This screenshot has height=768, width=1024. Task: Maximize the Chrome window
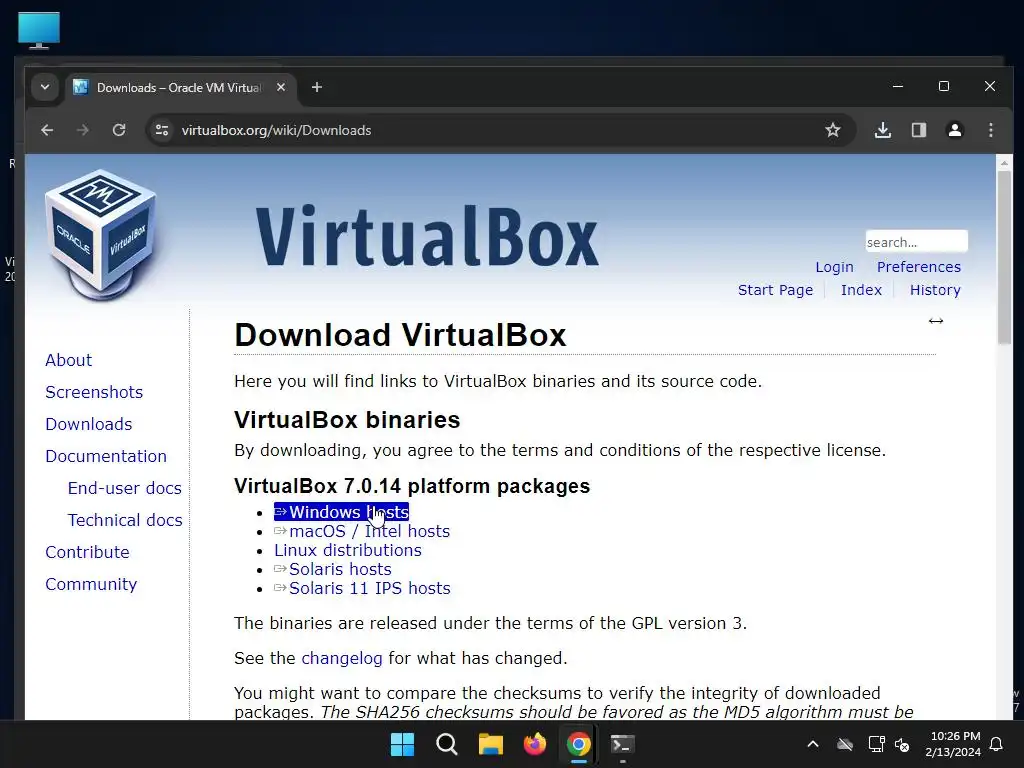click(x=944, y=86)
